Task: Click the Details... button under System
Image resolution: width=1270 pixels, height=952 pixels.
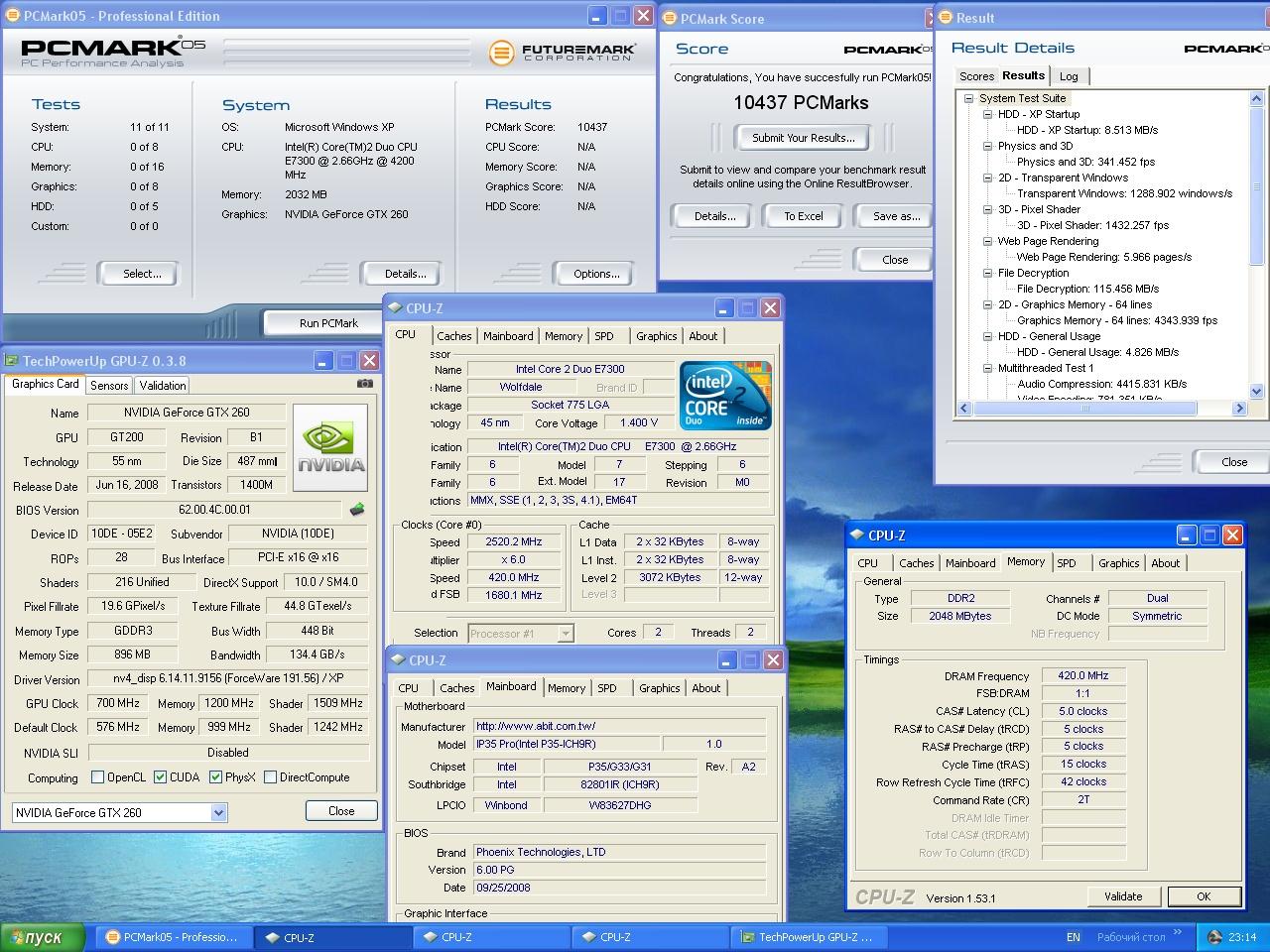Action: [x=405, y=274]
